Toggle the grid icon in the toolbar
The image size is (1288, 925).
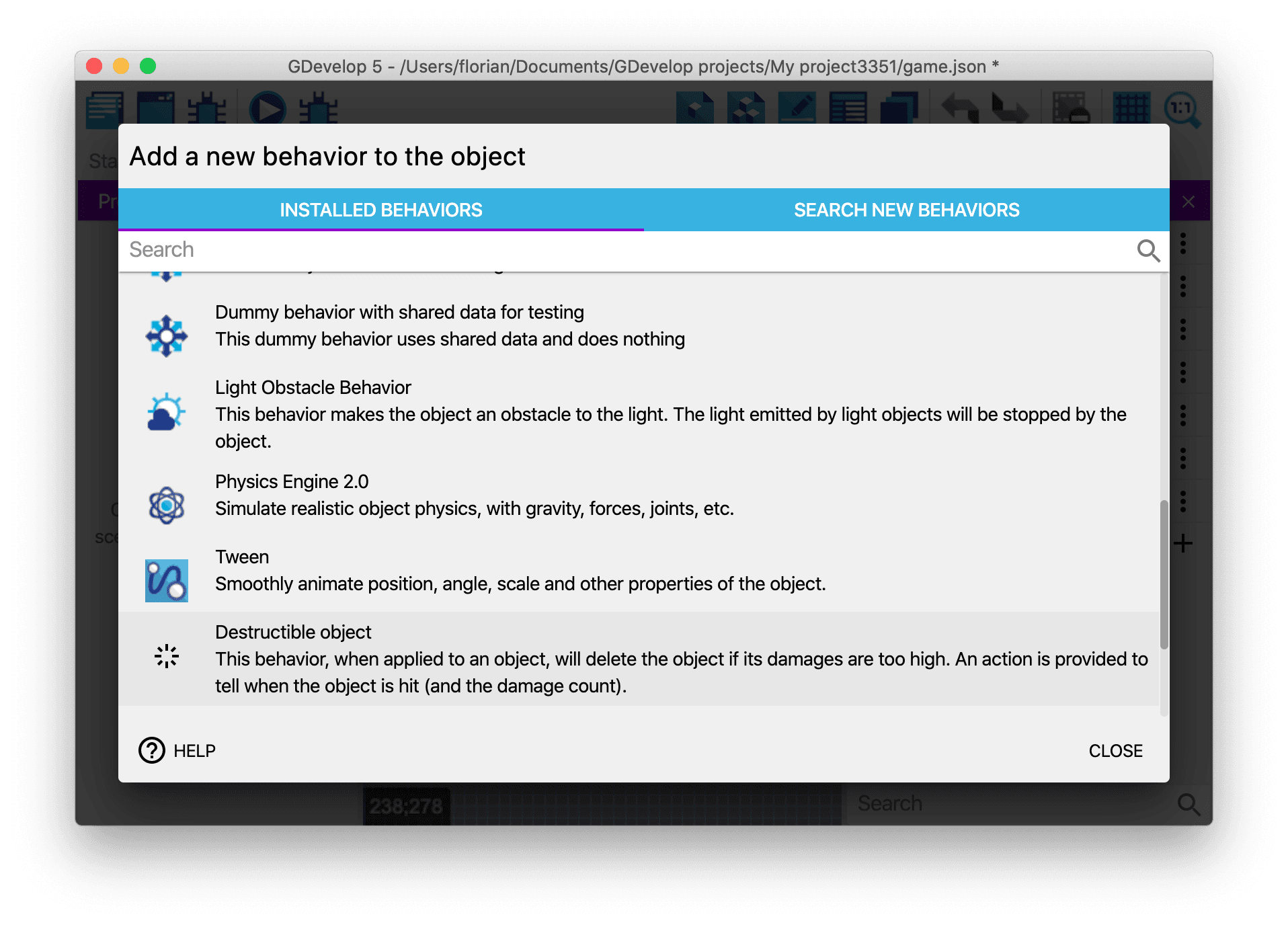(1131, 108)
